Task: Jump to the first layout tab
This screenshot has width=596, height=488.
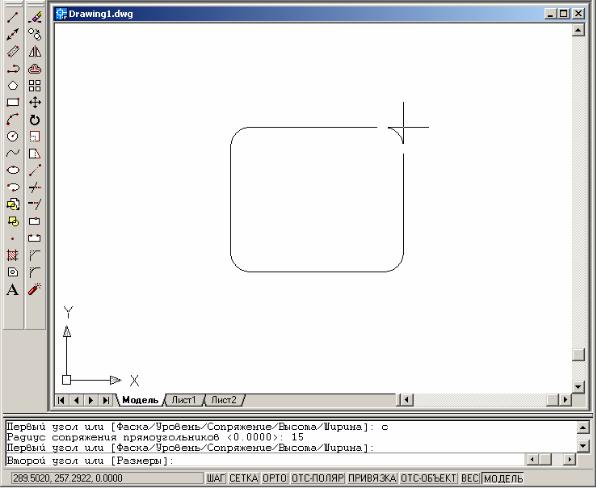Action: coord(61,400)
